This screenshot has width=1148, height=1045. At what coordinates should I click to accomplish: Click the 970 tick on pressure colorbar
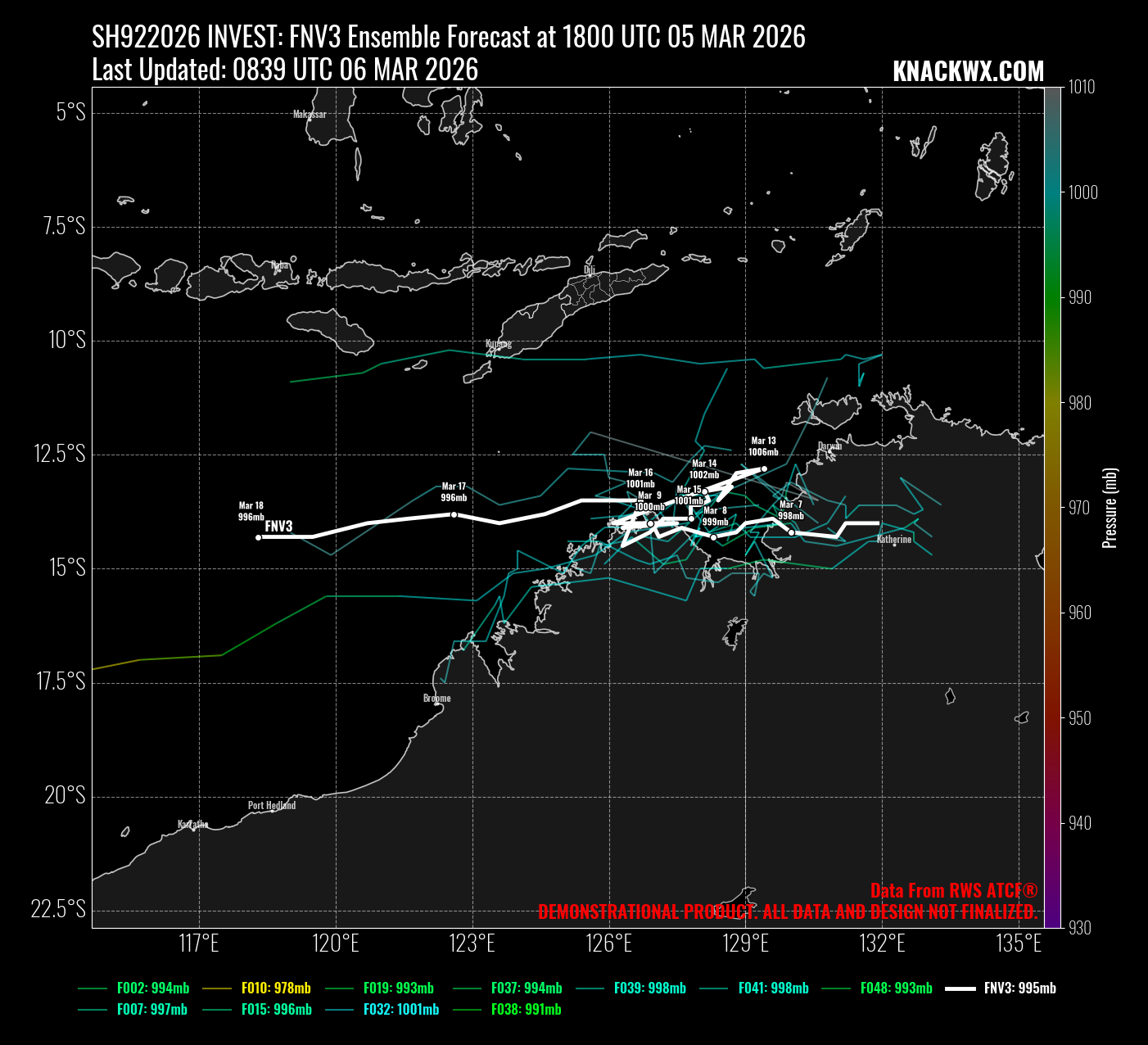click(1079, 508)
